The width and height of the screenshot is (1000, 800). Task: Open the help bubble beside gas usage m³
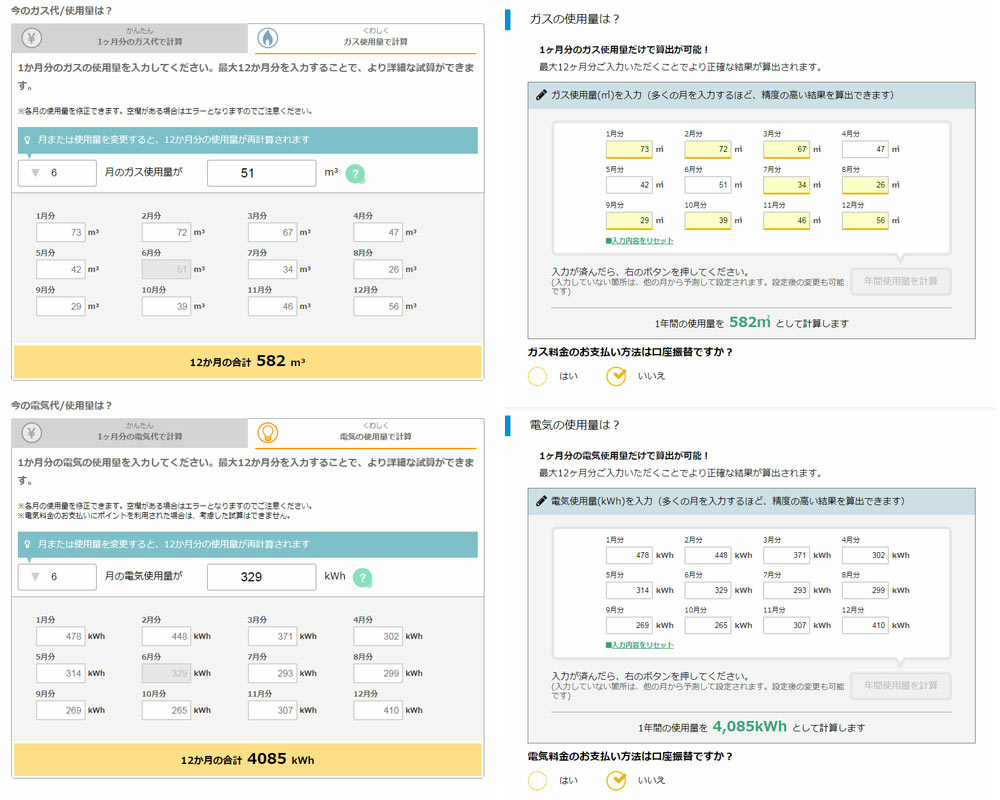[358, 174]
